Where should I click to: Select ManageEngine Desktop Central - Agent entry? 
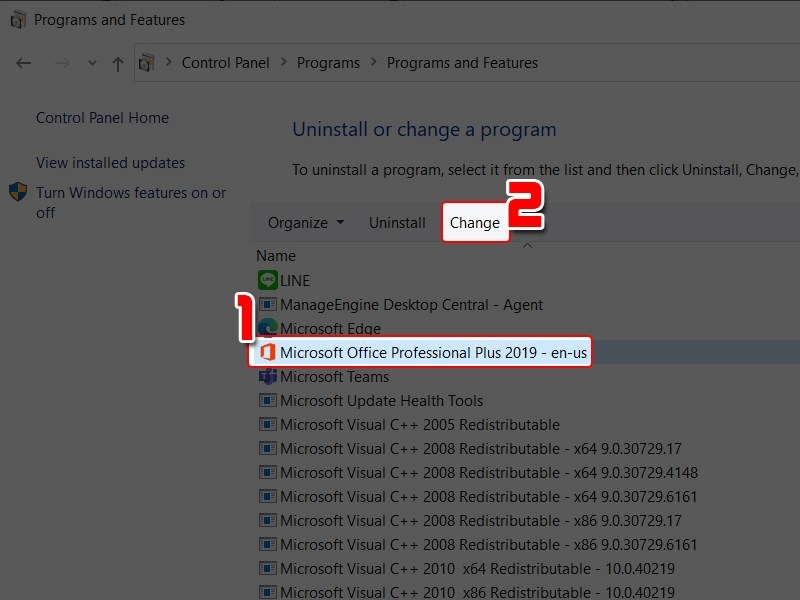pos(411,305)
